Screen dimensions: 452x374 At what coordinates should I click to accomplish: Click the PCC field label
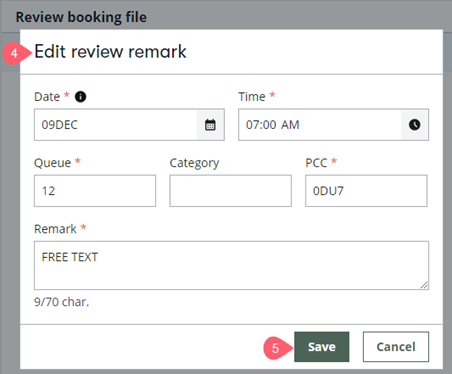(316, 163)
